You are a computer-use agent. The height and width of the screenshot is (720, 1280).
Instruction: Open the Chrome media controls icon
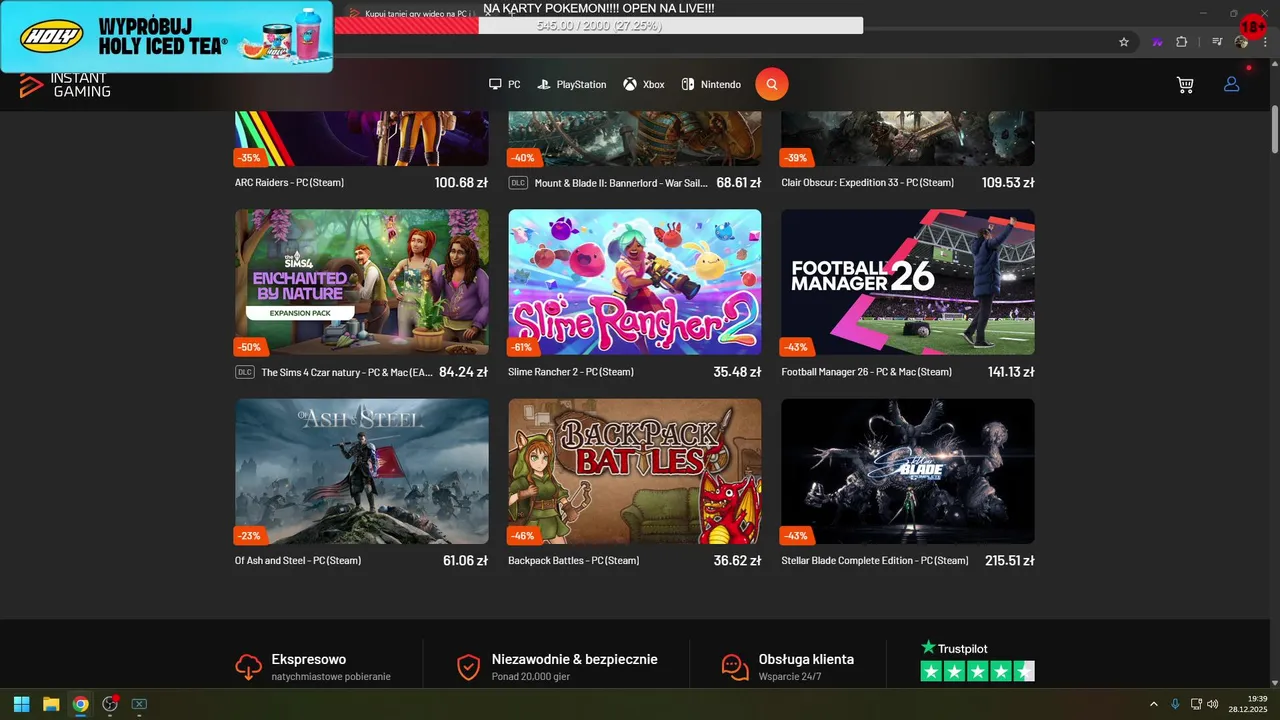point(1217,42)
